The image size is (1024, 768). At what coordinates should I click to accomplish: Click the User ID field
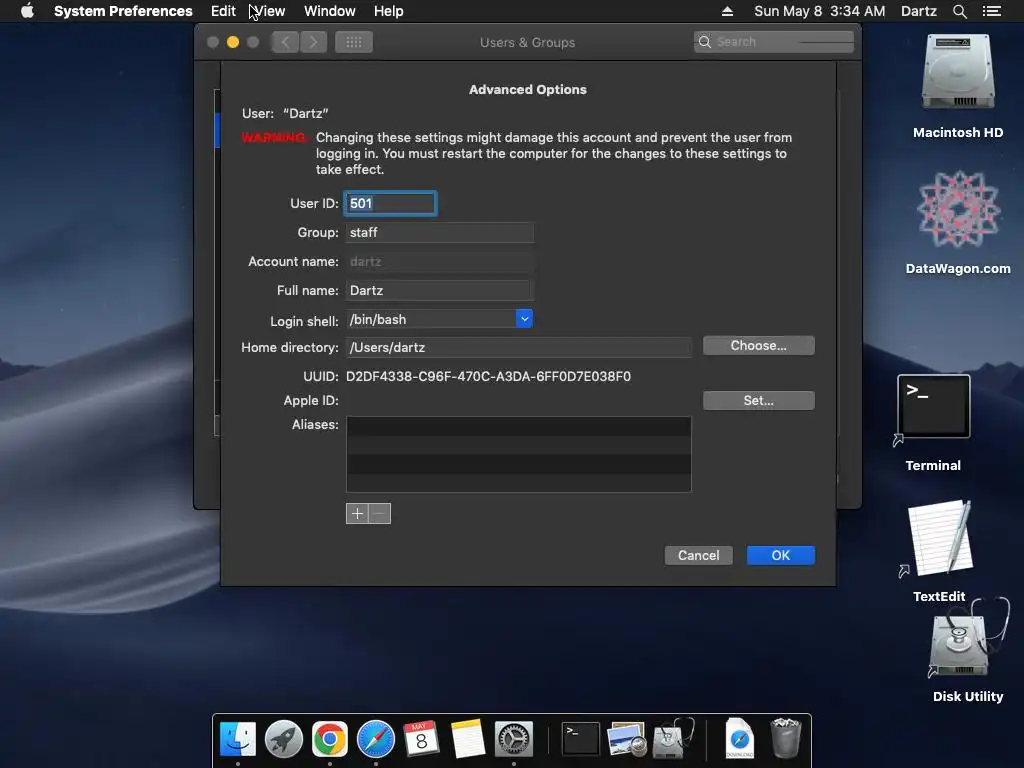[x=391, y=203]
